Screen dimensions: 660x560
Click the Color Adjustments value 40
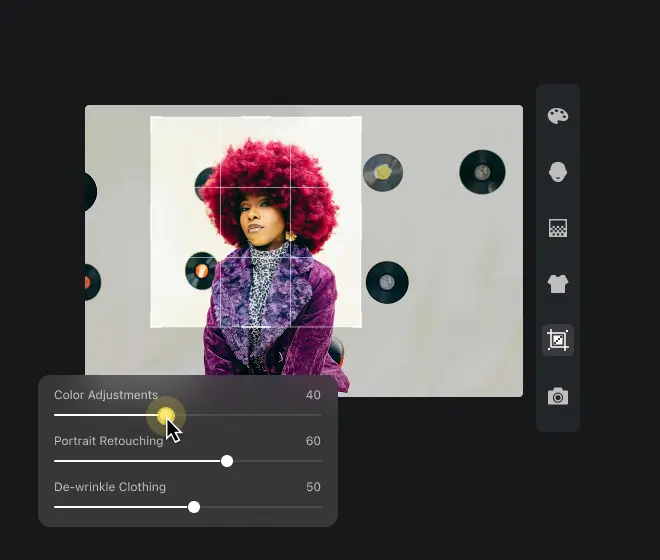[x=313, y=395]
